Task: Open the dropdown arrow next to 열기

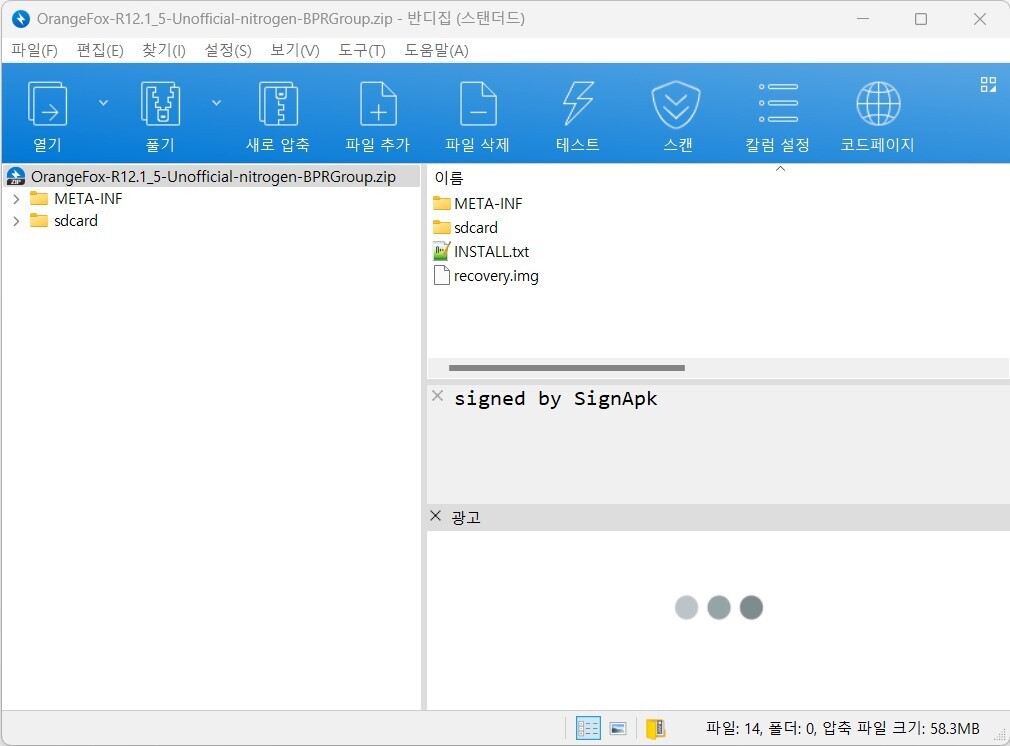Action: click(103, 103)
